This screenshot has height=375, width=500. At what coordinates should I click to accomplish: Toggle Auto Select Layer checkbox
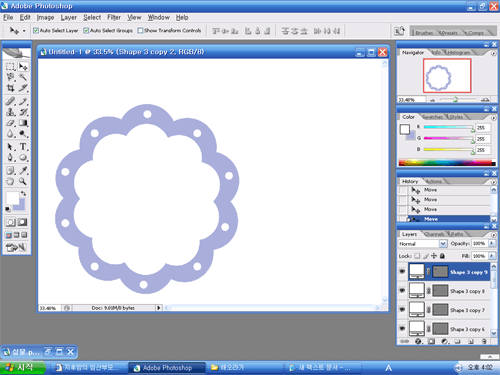tap(36, 31)
